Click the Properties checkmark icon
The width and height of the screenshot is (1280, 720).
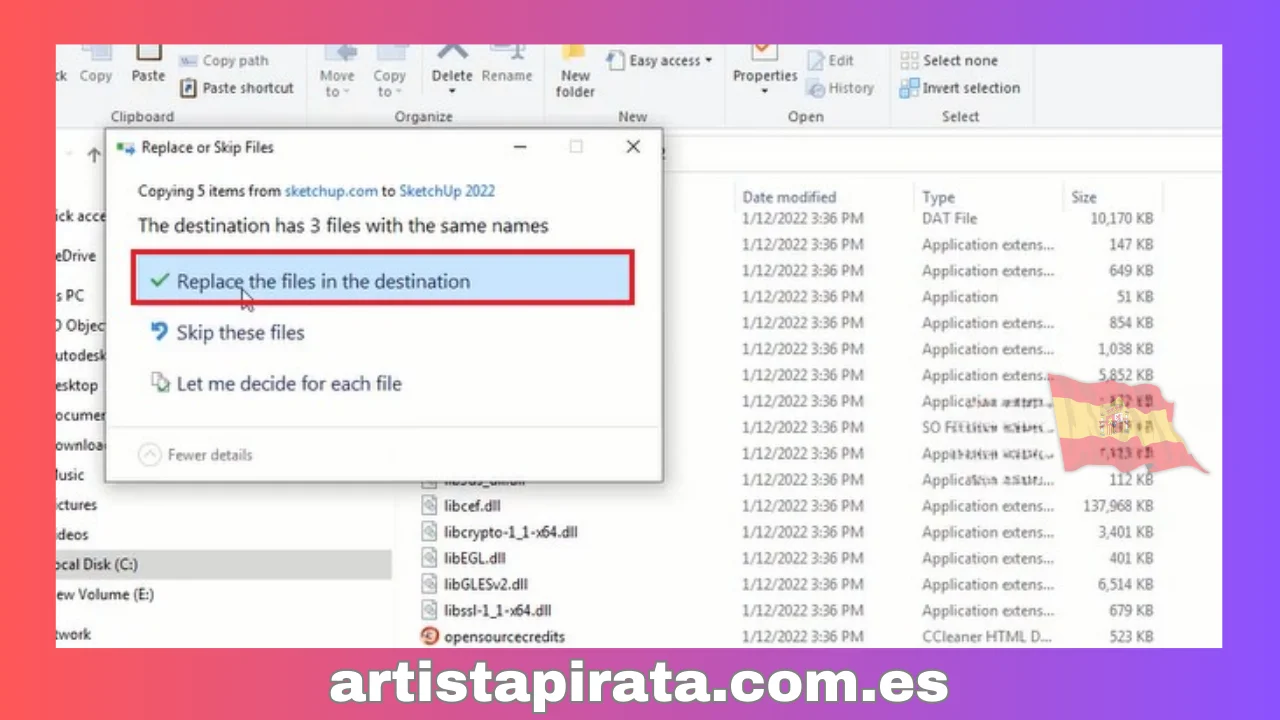pos(764,52)
